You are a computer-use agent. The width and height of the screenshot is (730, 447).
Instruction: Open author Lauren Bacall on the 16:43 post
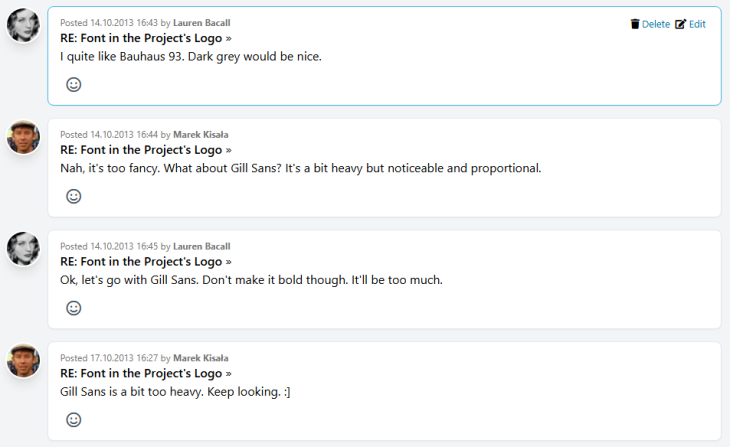(x=201, y=22)
